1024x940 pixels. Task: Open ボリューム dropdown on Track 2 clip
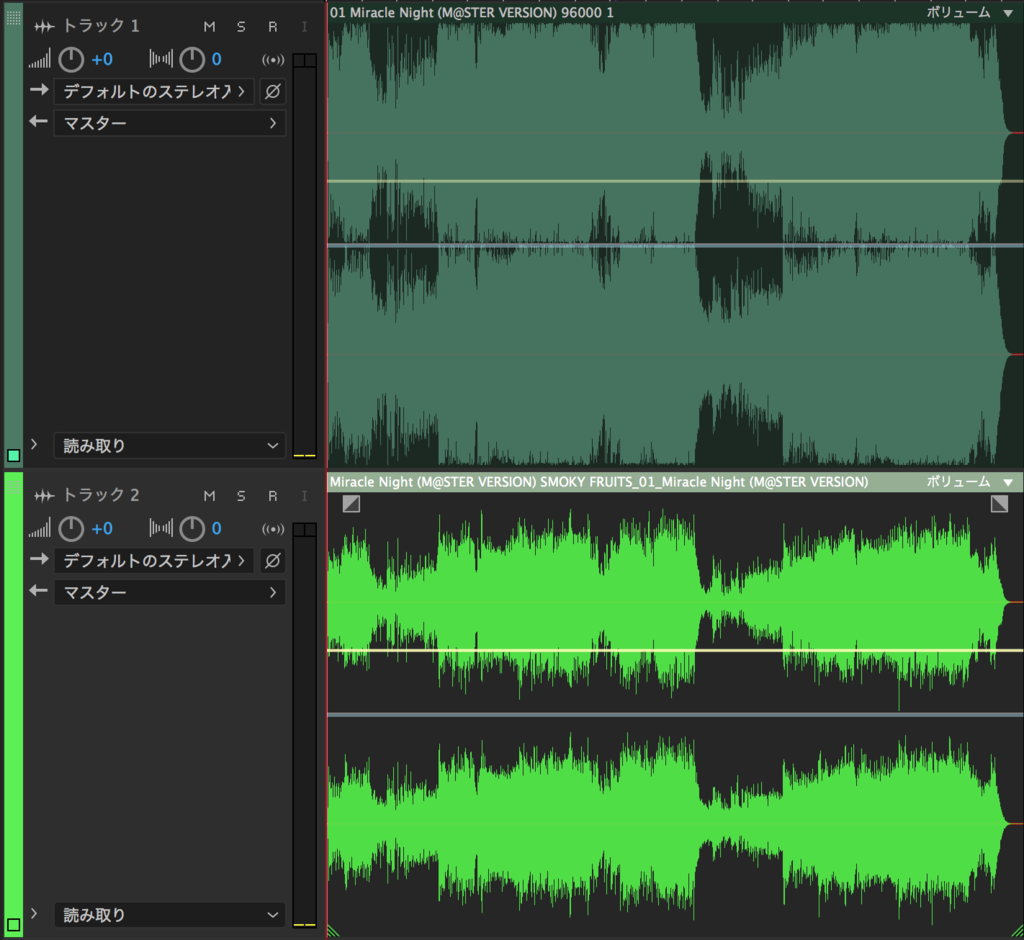coord(970,482)
